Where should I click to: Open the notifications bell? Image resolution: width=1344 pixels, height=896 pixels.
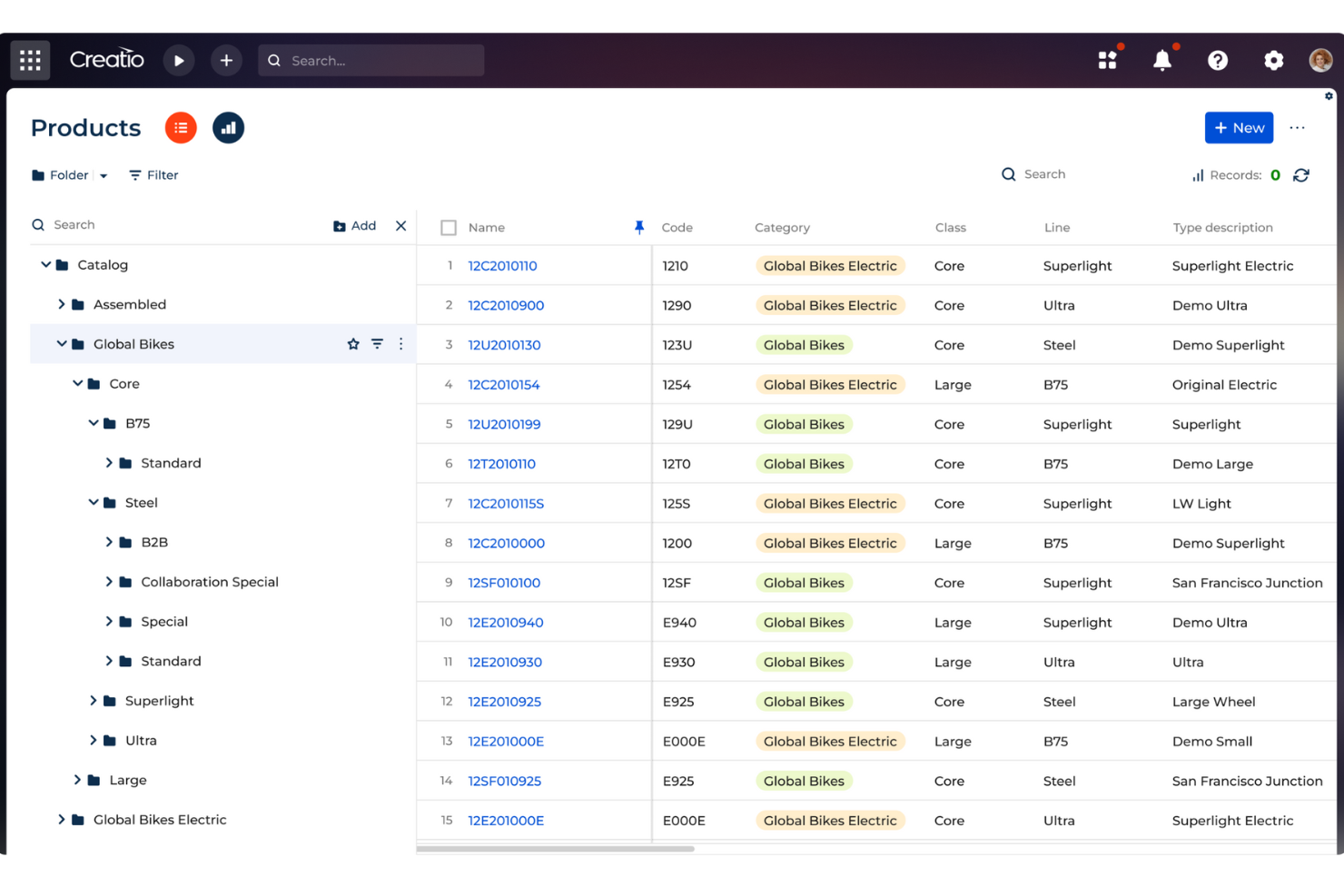tap(1162, 60)
